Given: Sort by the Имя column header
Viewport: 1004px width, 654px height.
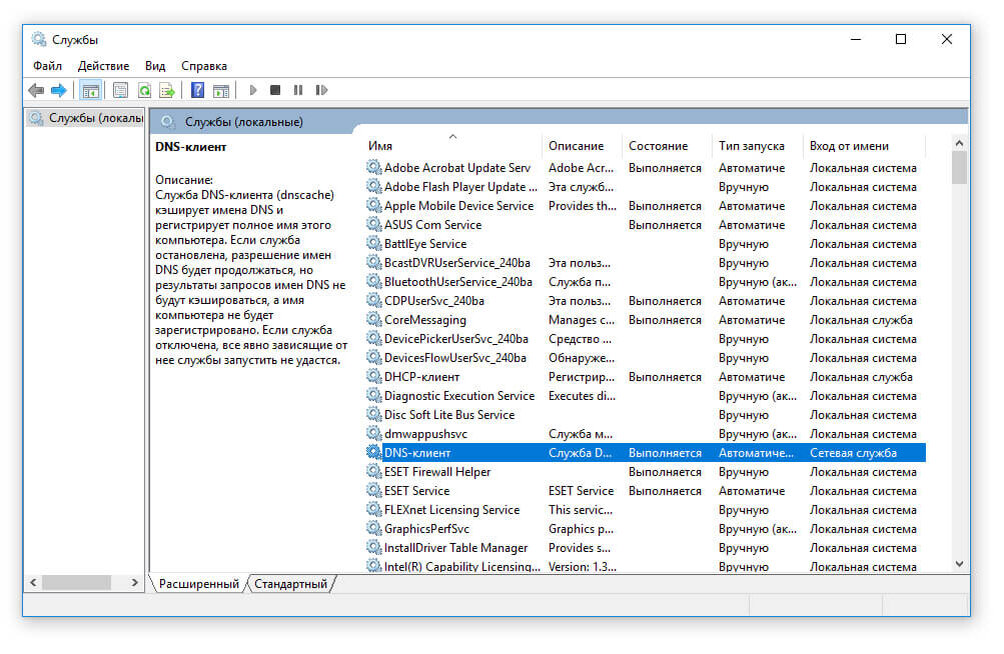Looking at the screenshot, I should tap(453, 145).
